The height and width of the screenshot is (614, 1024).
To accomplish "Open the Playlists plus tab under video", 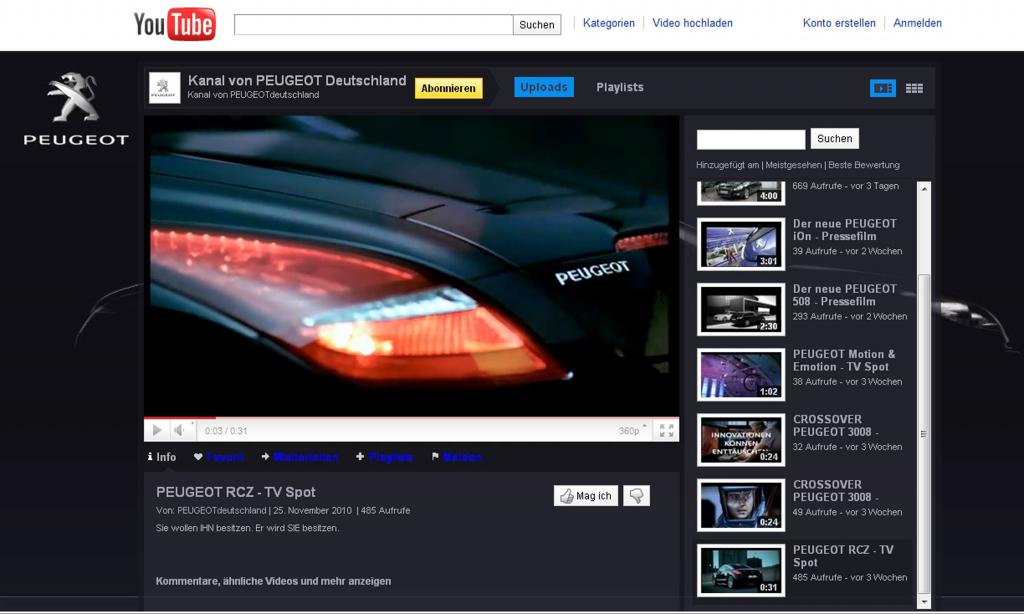I will [x=385, y=457].
